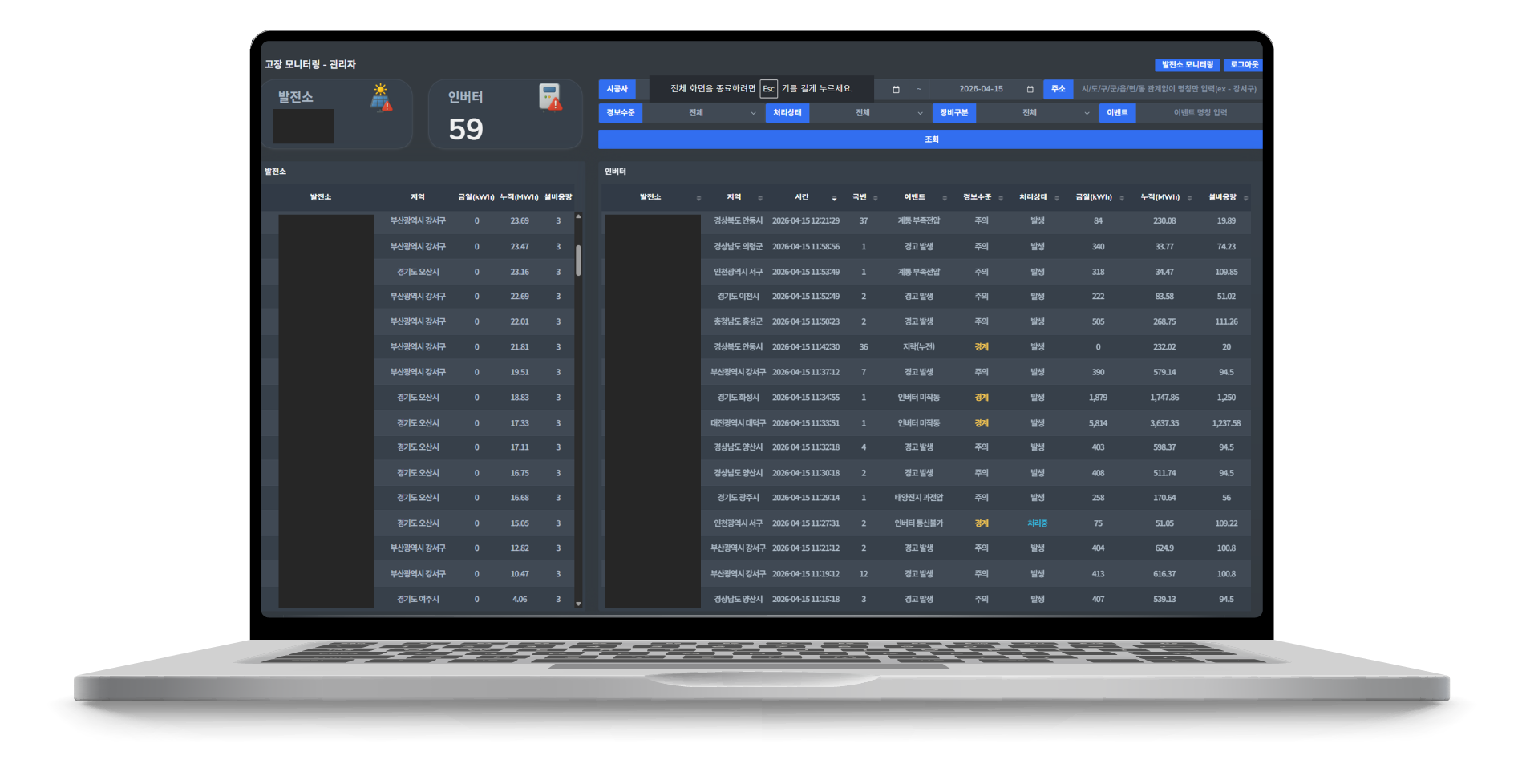1522x784 pixels.
Task: Click 대전광역시 대덕구 region cell
Action: pos(738,423)
